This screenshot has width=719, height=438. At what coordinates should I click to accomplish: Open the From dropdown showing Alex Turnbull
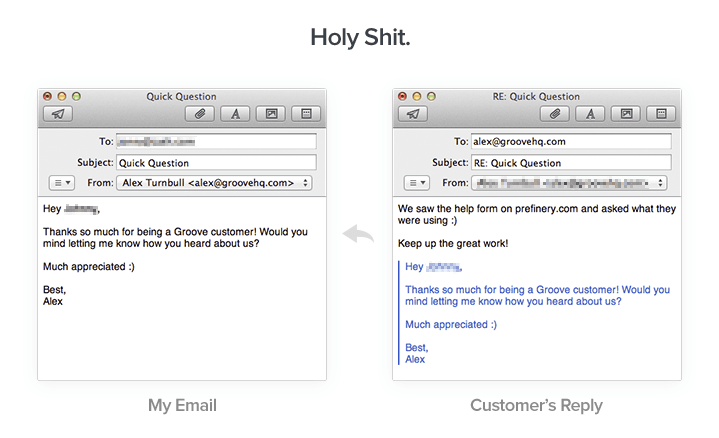(214, 183)
